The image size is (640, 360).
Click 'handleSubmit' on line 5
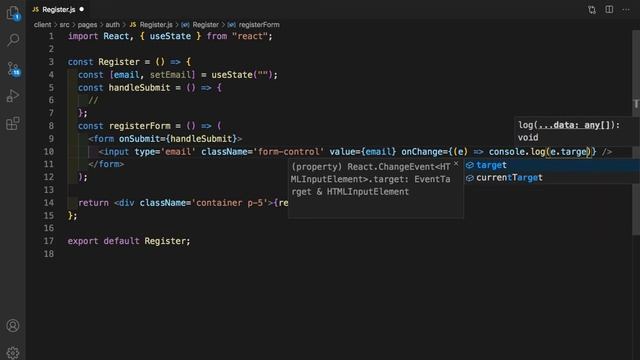(139, 88)
